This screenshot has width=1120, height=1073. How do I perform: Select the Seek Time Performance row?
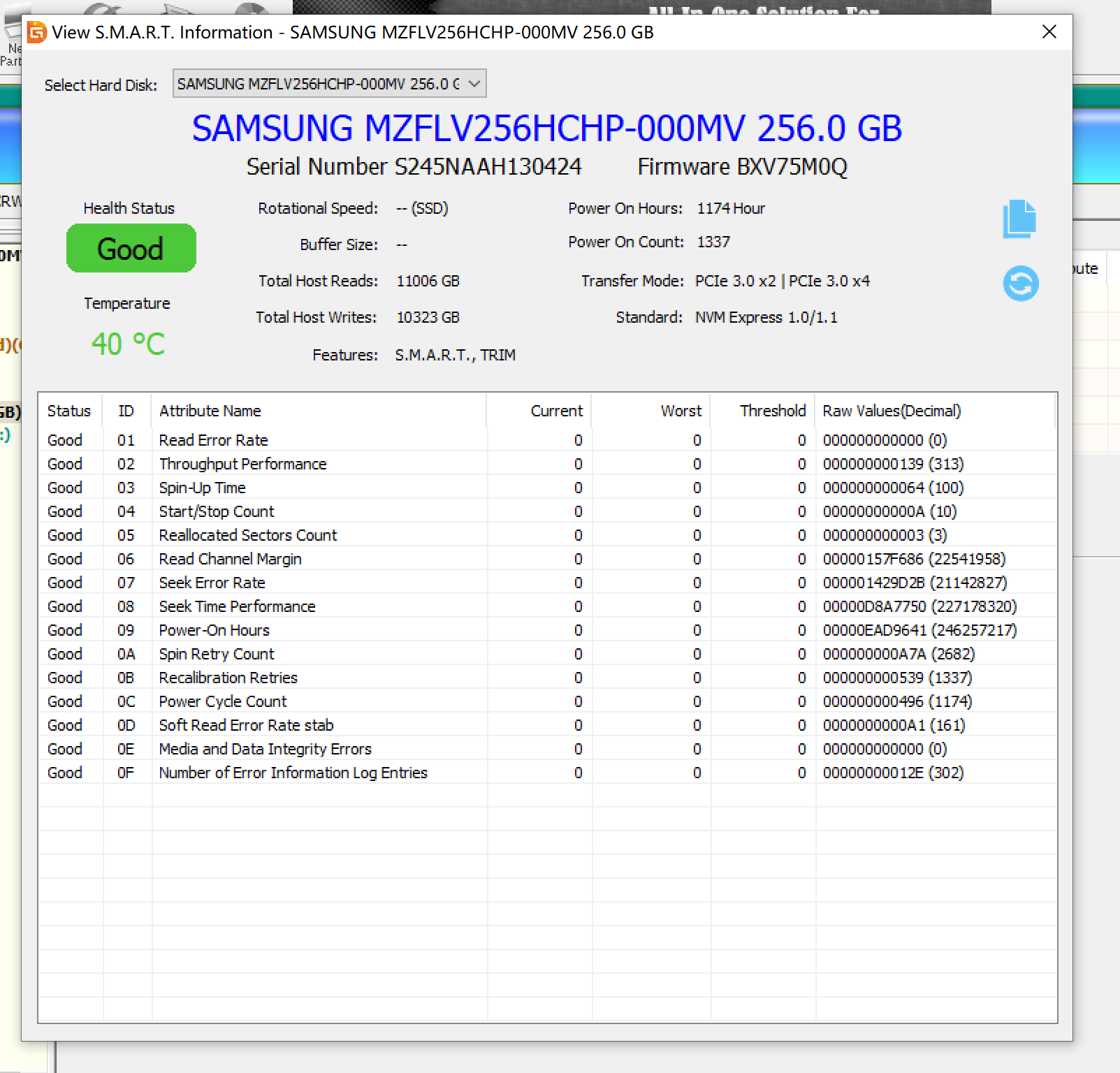548,606
